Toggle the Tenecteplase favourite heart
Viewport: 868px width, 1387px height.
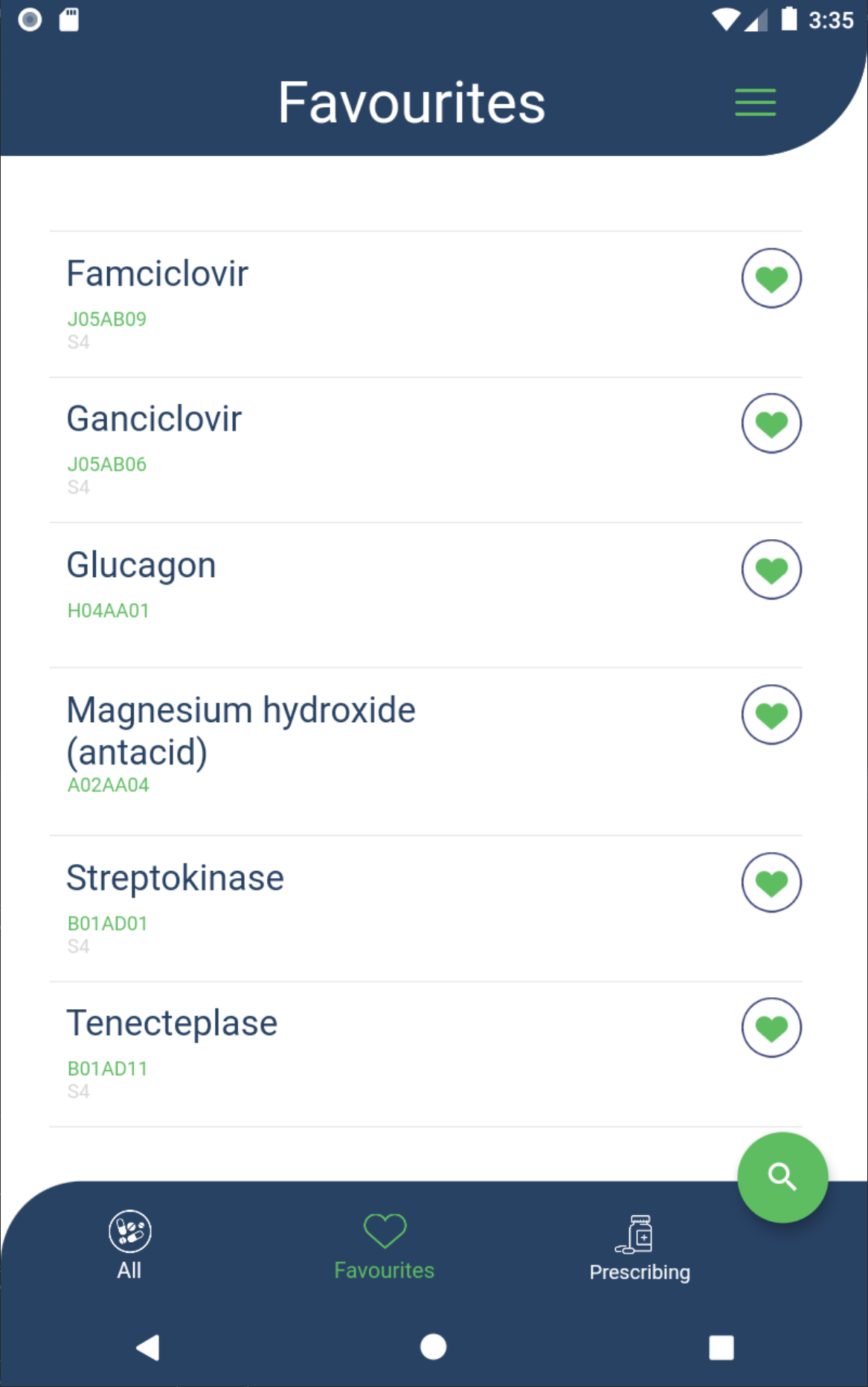[771, 1027]
